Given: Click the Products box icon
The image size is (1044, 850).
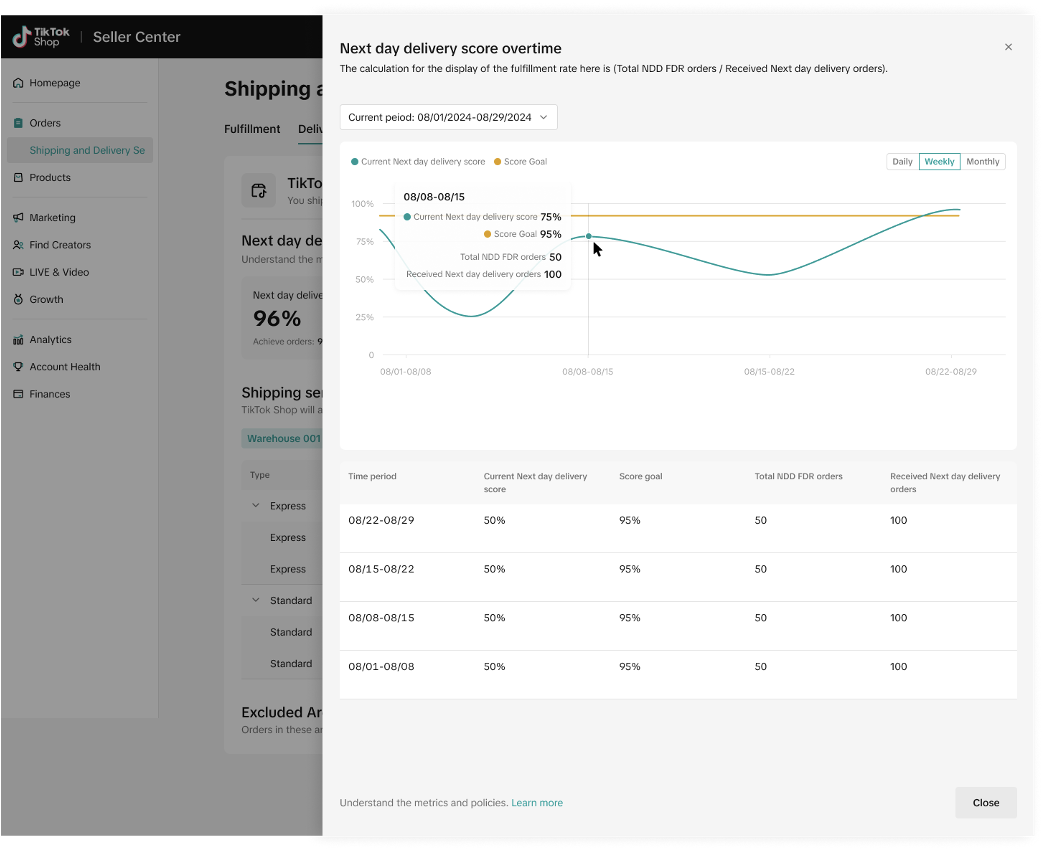Looking at the screenshot, I should click(18, 178).
